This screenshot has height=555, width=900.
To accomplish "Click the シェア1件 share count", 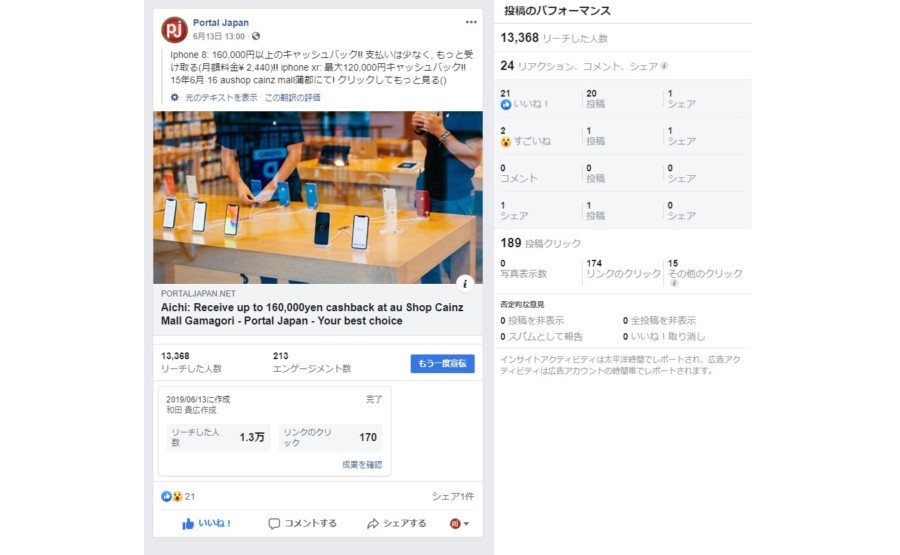I will point(453,496).
